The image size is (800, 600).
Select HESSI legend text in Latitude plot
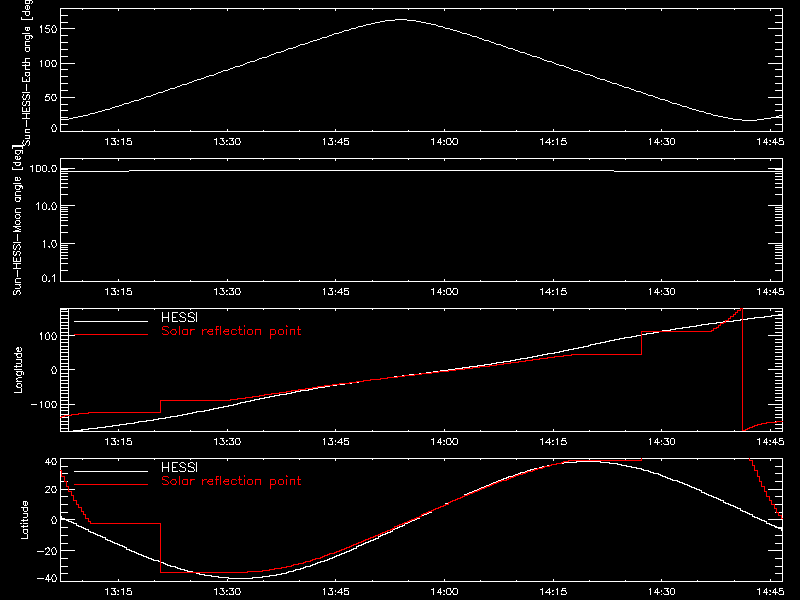point(179,467)
